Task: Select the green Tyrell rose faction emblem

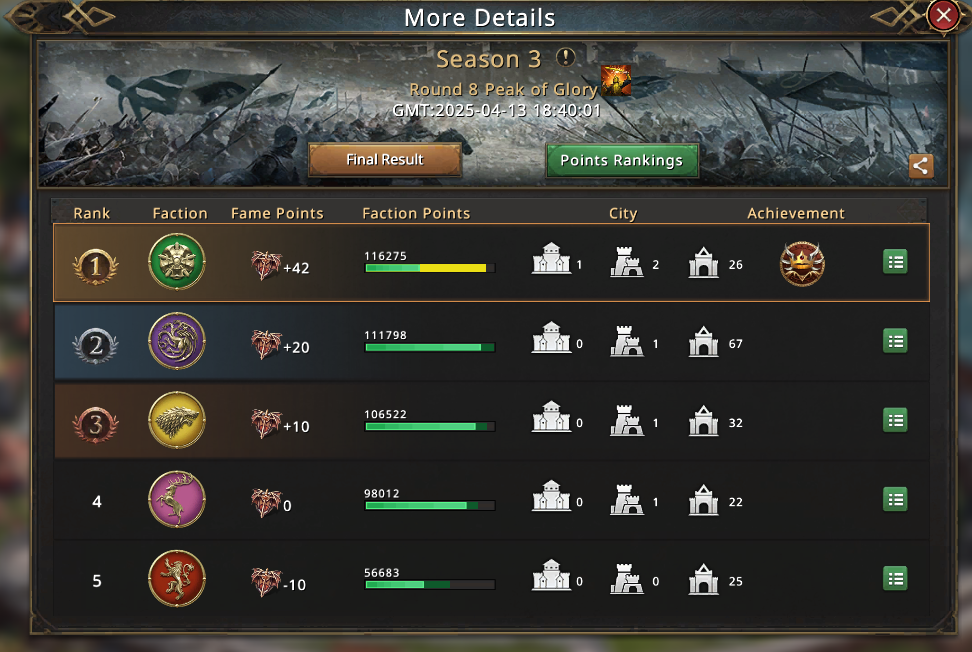Action: click(x=177, y=262)
